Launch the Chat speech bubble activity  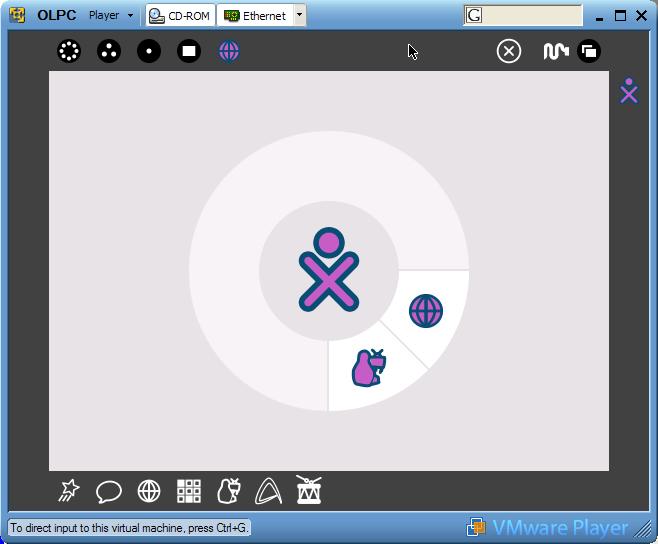point(109,492)
